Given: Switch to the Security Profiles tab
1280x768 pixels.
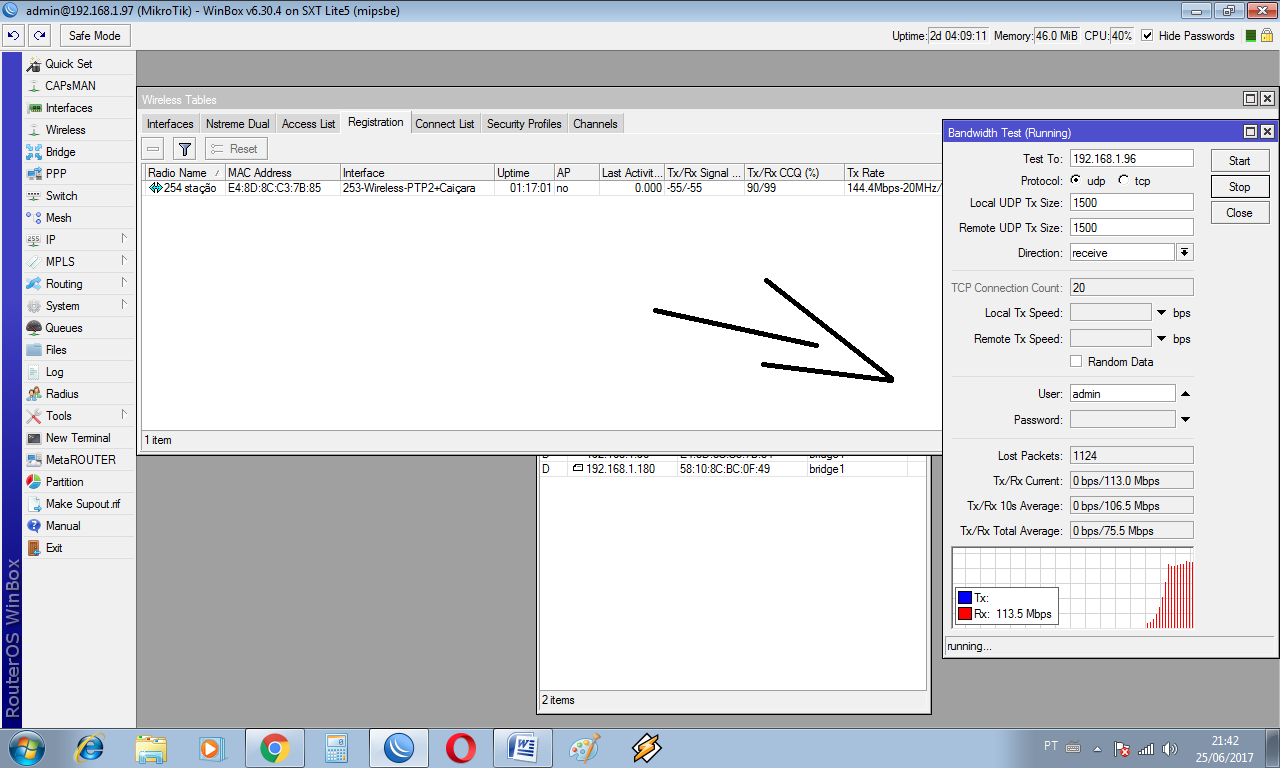Looking at the screenshot, I should [x=524, y=124].
